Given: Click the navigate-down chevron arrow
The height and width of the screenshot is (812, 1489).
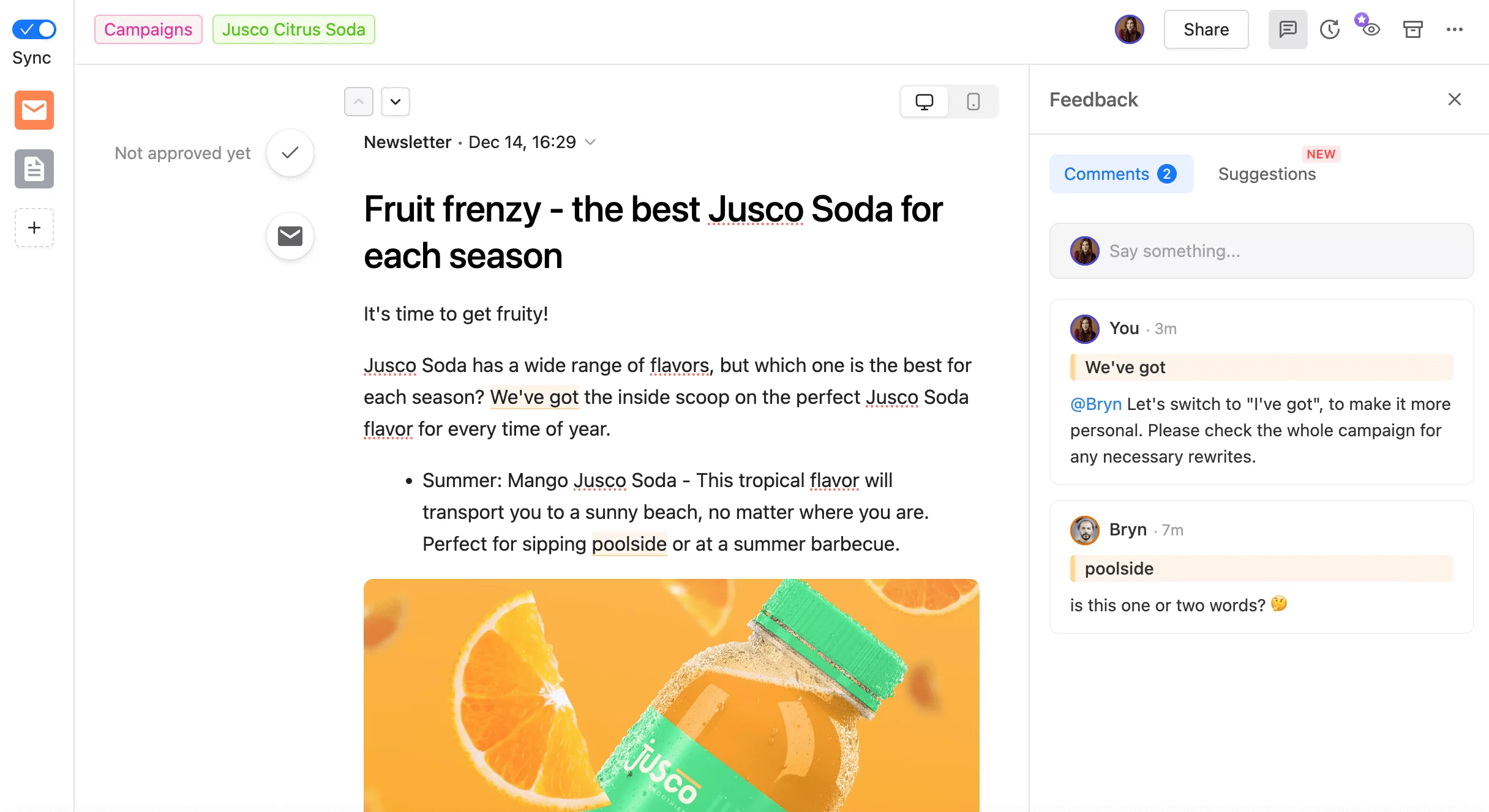Looking at the screenshot, I should pos(395,100).
